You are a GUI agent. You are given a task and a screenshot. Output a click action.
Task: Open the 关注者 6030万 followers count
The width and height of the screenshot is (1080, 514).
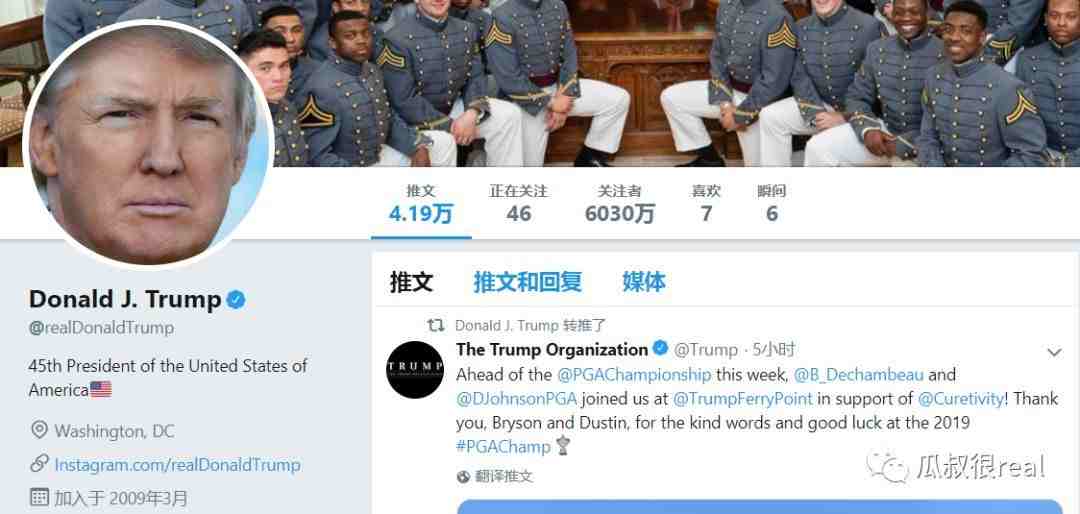(x=620, y=204)
